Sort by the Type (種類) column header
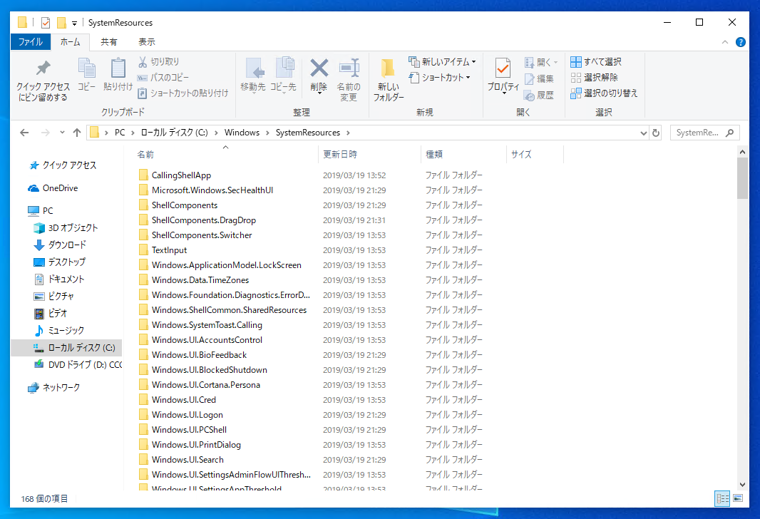The height and width of the screenshot is (519, 760). click(x=463, y=154)
